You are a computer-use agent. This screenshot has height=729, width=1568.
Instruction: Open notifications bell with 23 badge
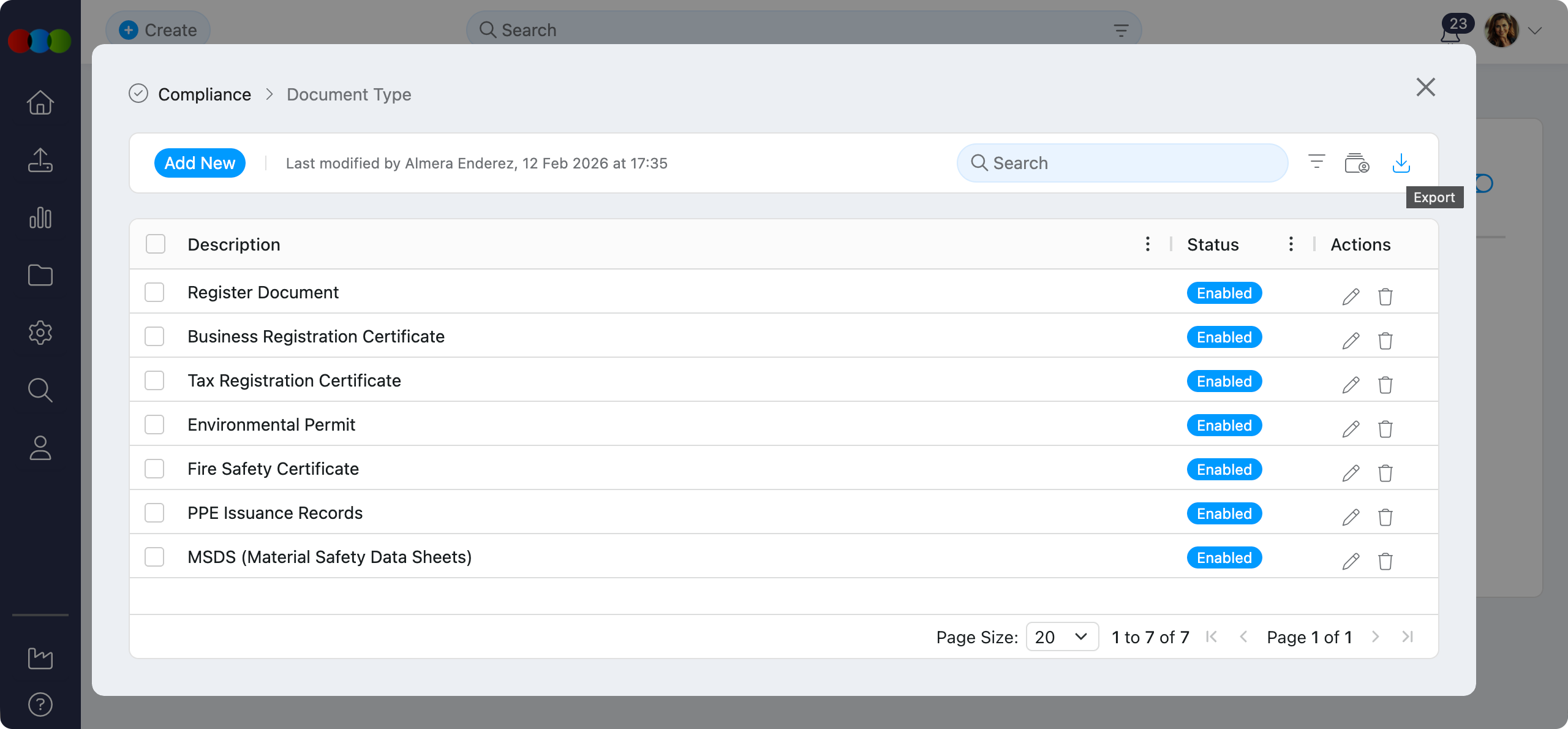[x=1450, y=33]
